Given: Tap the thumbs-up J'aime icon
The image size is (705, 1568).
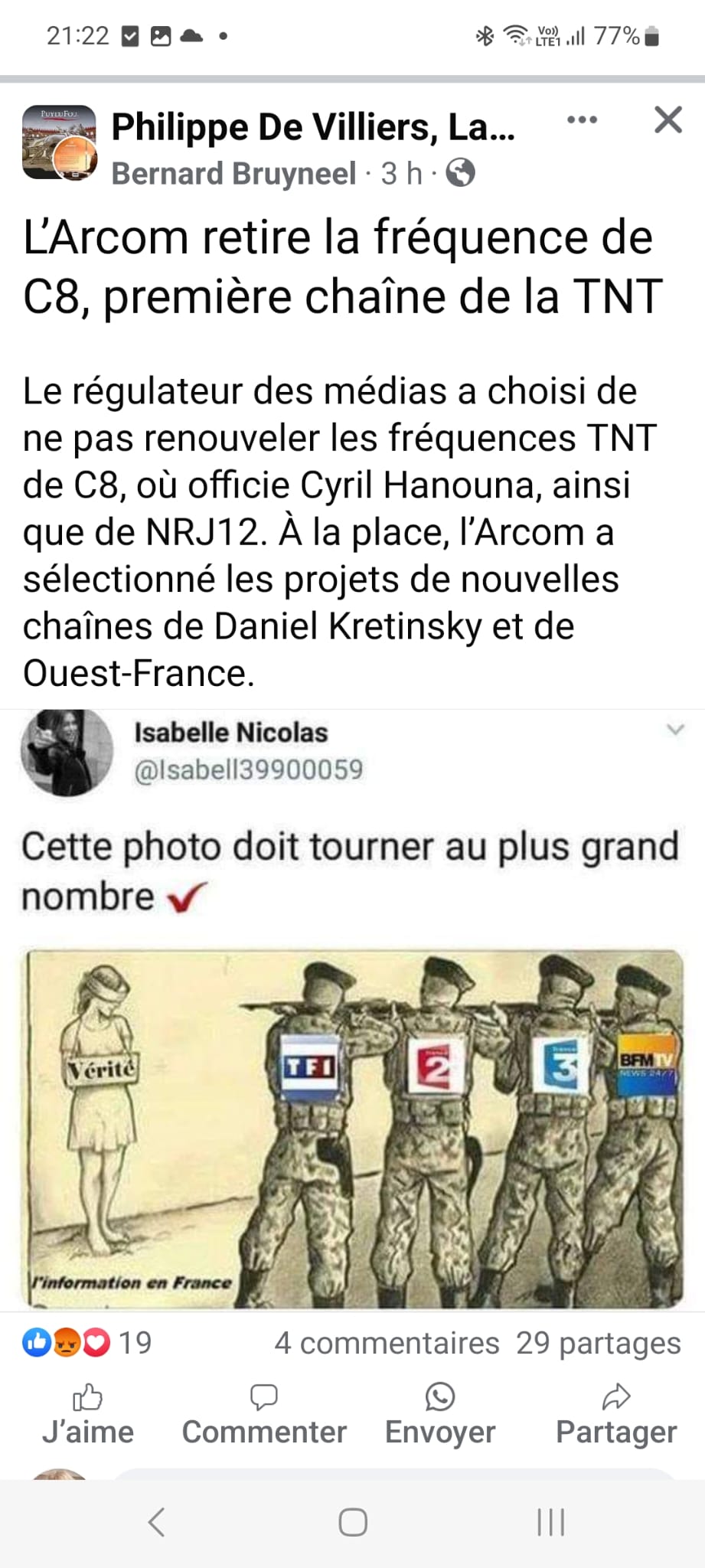Looking at the screenshot, I should tap(87, 1397).
